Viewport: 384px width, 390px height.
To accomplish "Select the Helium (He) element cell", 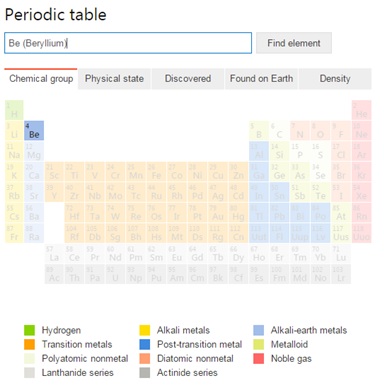I will pos(362,110).
